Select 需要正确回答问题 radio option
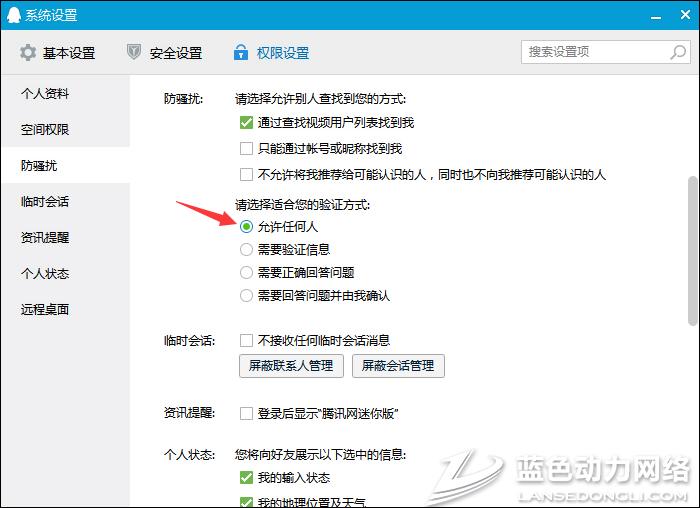This screenshot has height=508, width=700. click(x=246, y=272)
